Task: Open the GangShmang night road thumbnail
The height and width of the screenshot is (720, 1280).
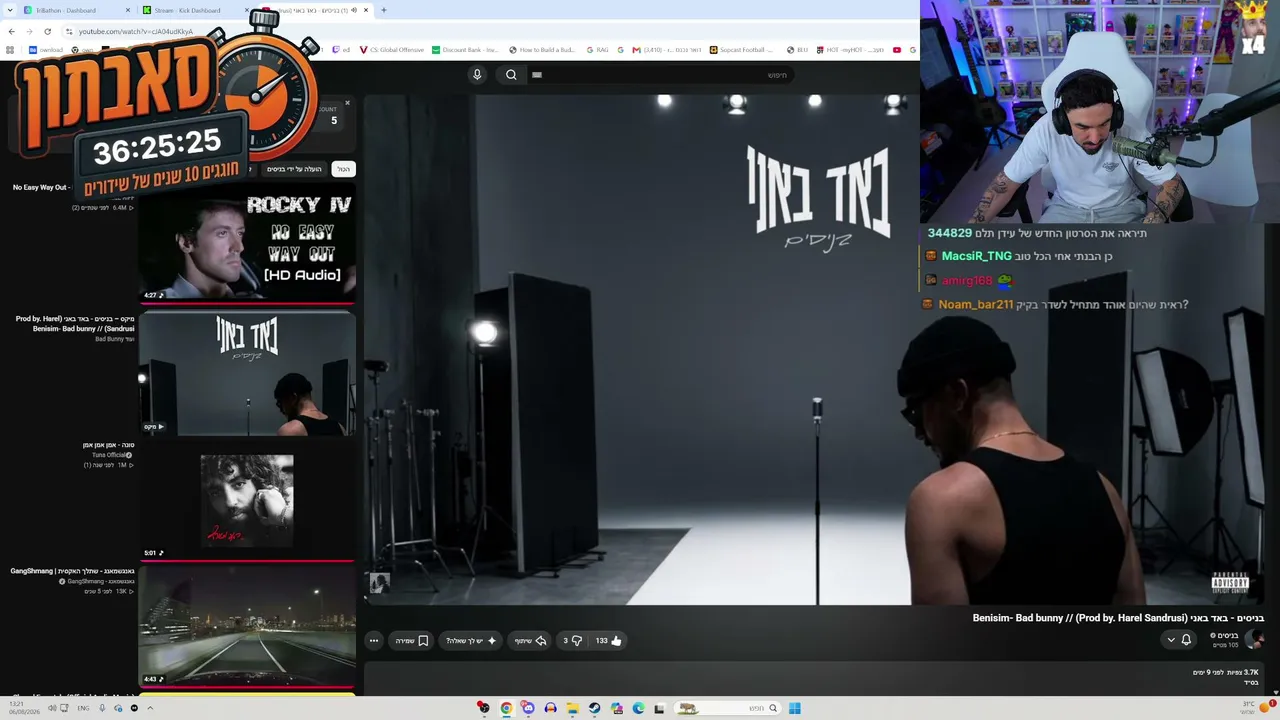Action: click(x=247, y=626)
